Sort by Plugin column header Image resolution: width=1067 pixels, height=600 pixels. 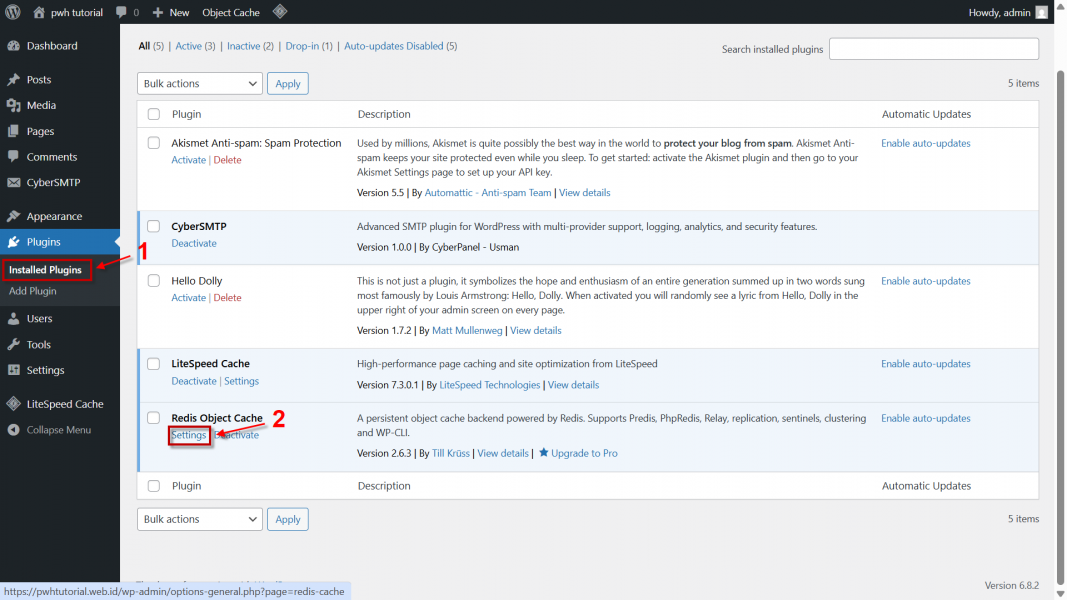(x=186, y=114)
